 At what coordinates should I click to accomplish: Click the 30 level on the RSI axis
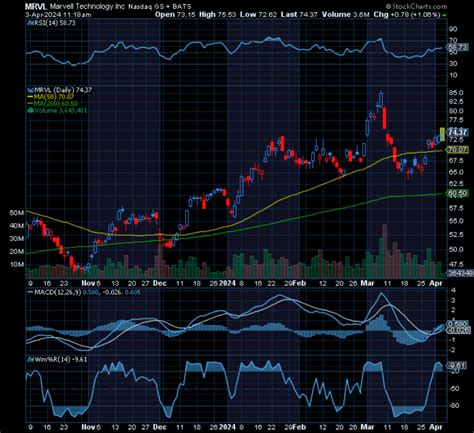453,63
